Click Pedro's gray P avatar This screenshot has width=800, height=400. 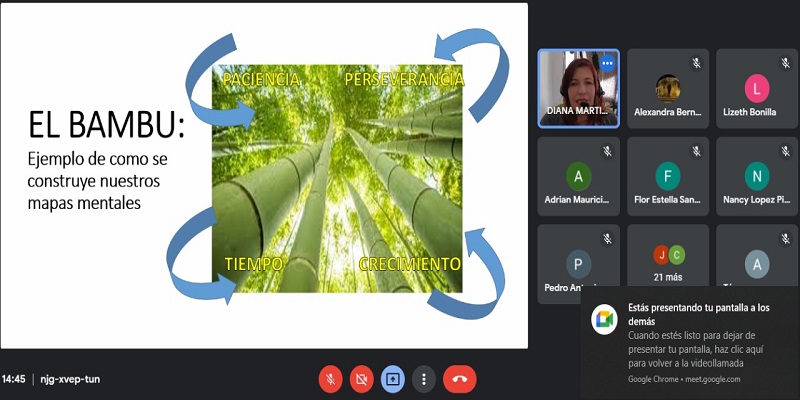pyautogui.click(x=578, y=264)
